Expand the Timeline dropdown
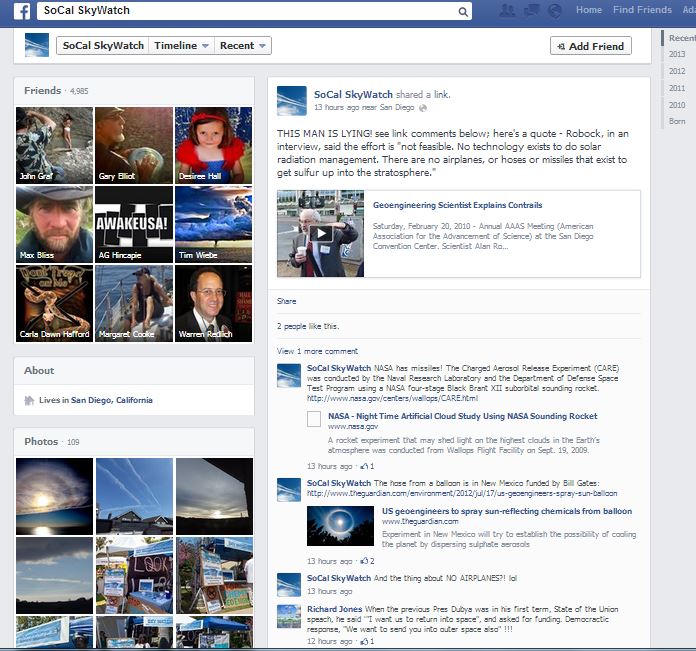 (x=181, y=46)
